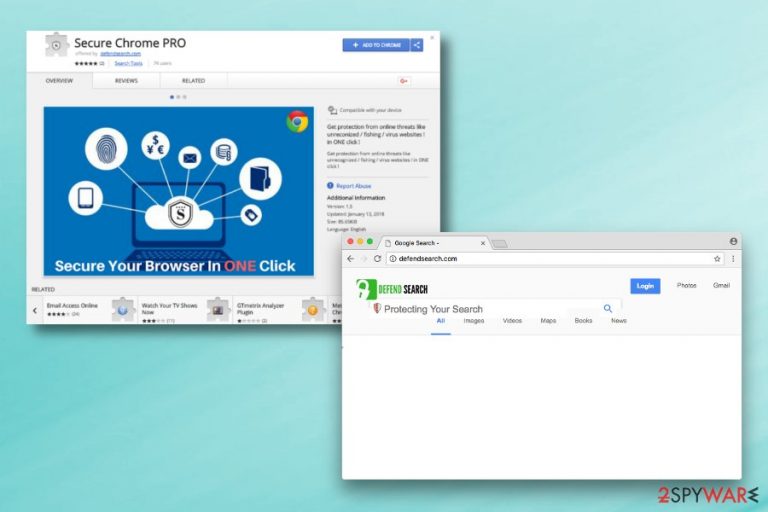Select the second screenshot carousel dot
This screenshot has height=512, width=768.
coord(178,97)
